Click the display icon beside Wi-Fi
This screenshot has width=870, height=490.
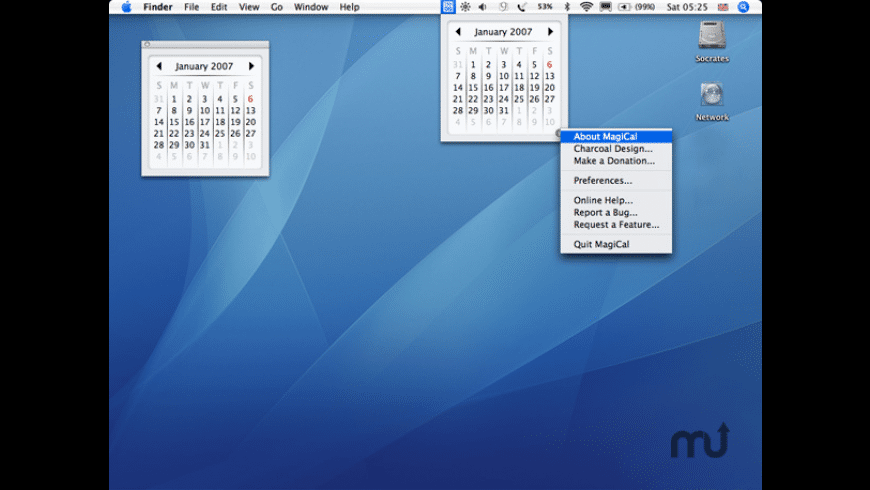coord(605,7)
